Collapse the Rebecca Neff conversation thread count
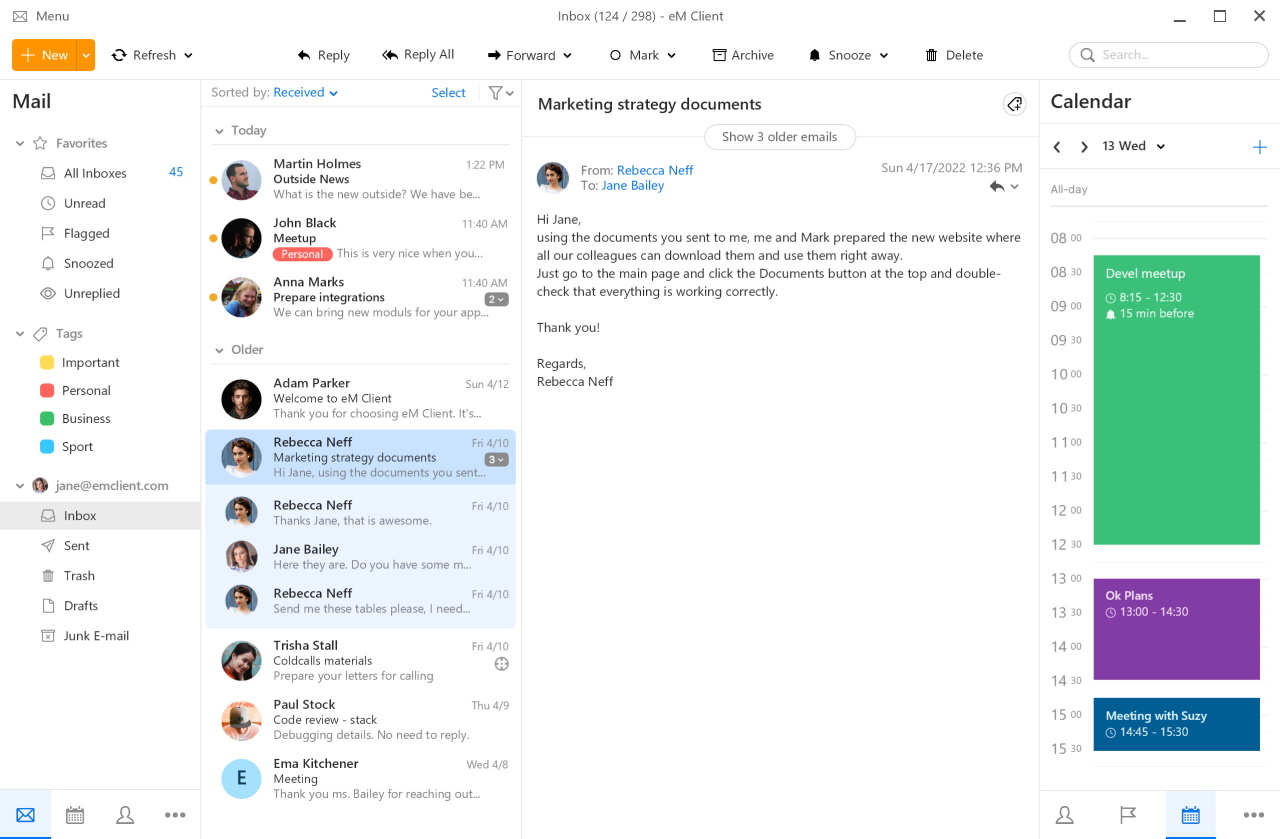Image resolution: width=1280 pixels, height=839 pixels. (497, 460)
